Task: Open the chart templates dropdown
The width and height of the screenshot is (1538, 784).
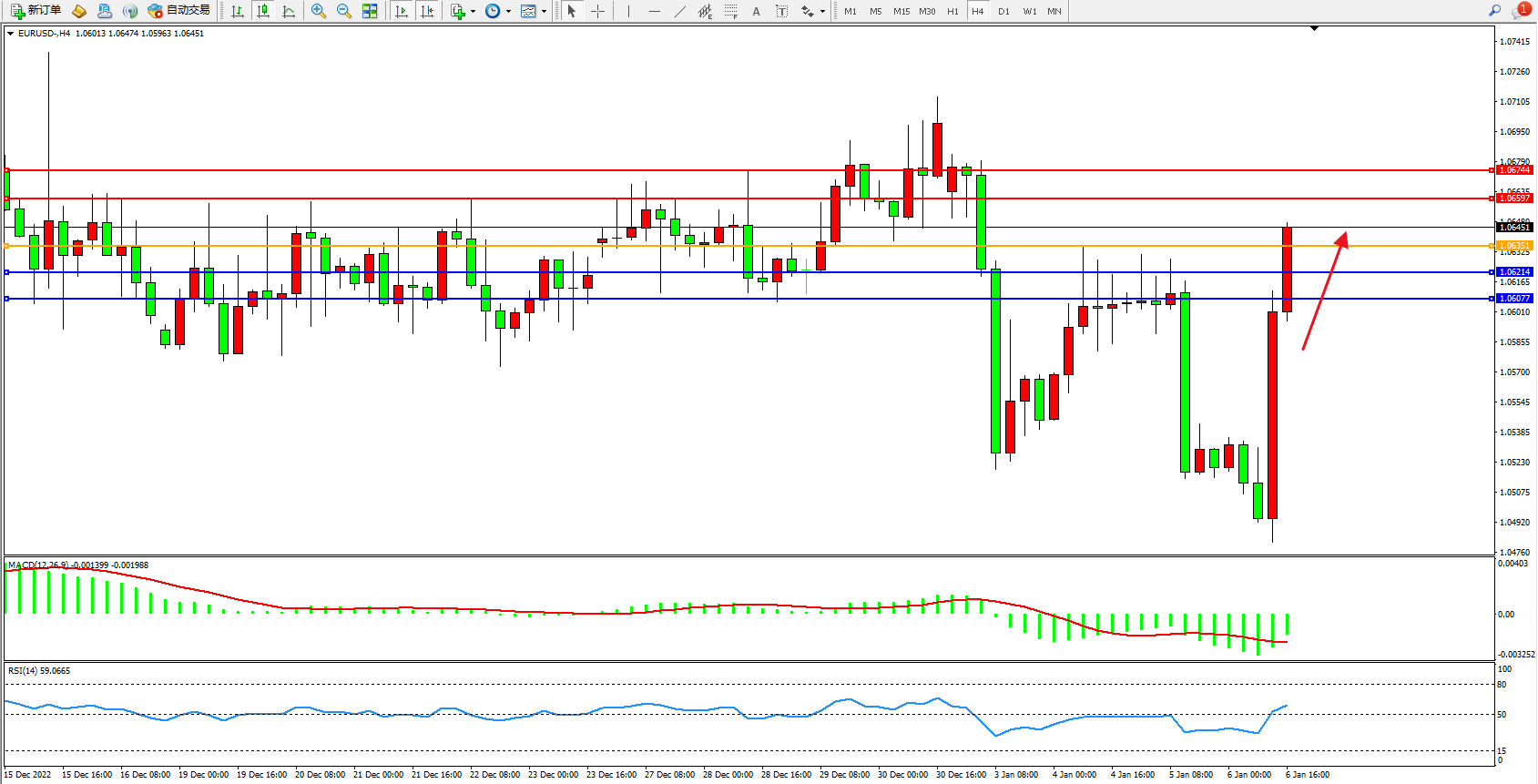Action: point(544,12)
